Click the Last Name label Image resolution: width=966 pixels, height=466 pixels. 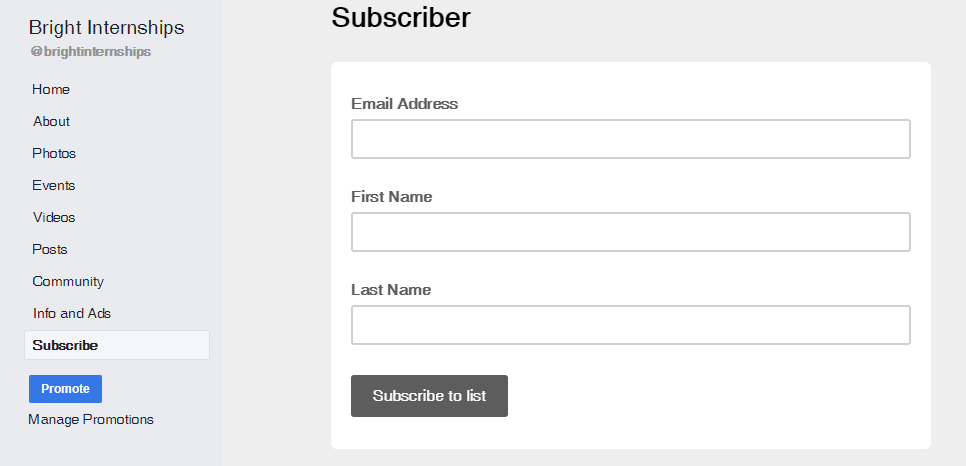pos(391,289)
